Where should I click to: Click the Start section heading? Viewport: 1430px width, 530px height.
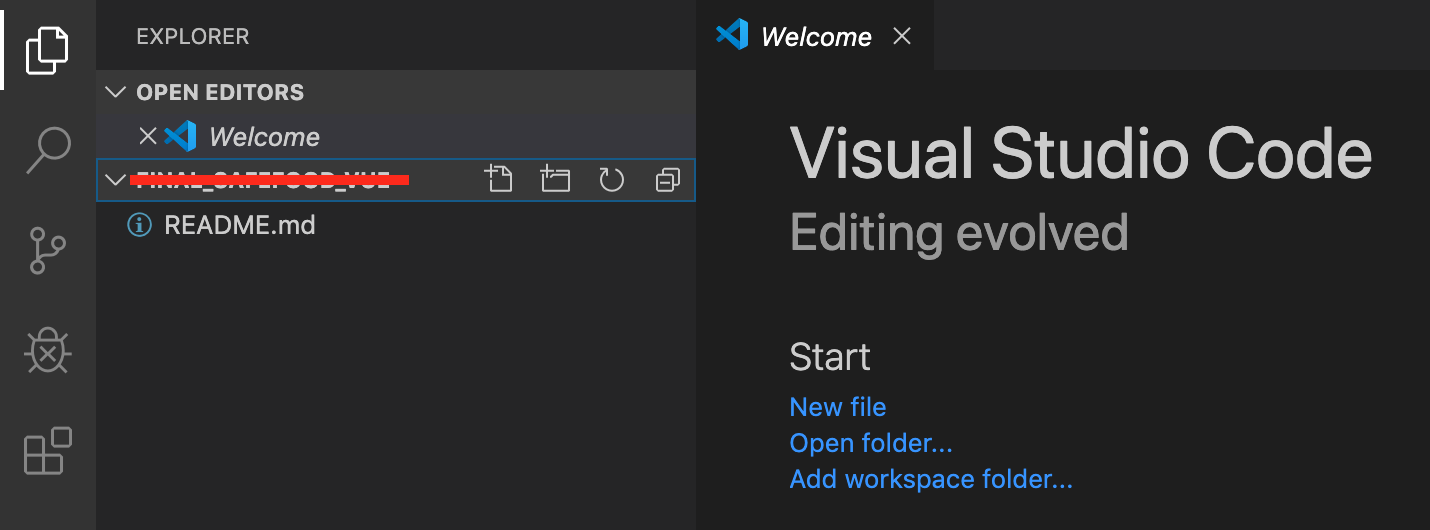pos(830,357)
